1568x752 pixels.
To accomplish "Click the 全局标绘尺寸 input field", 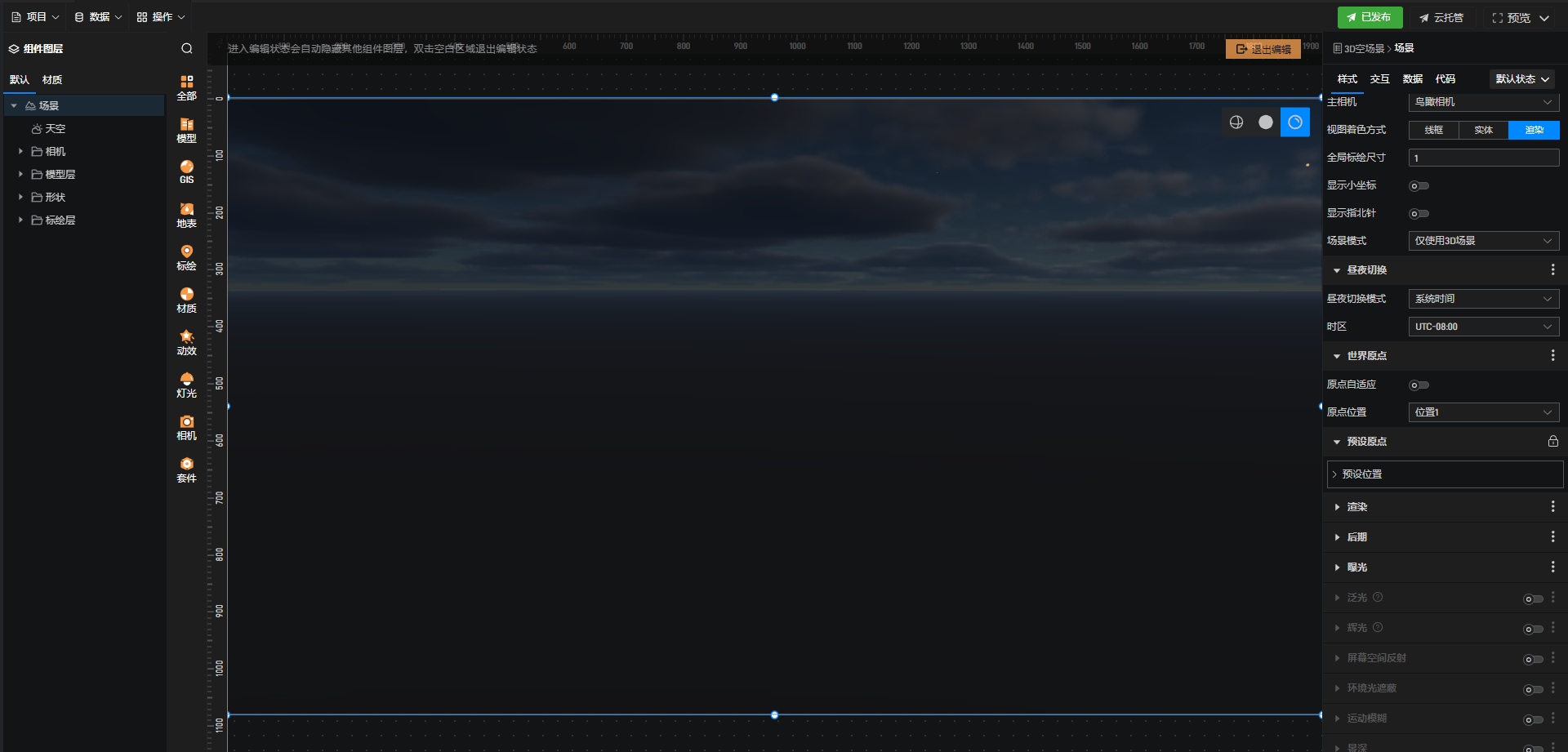I will [1483, 158].
